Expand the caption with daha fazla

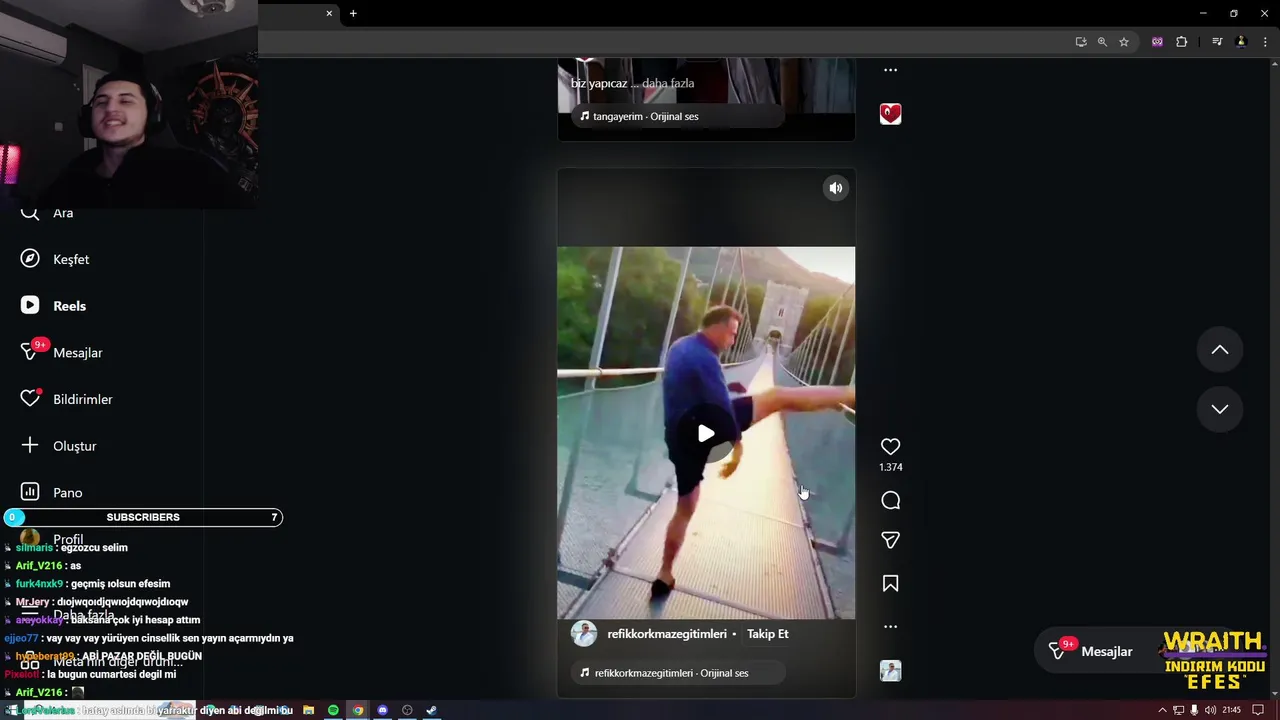pos(668,83)
